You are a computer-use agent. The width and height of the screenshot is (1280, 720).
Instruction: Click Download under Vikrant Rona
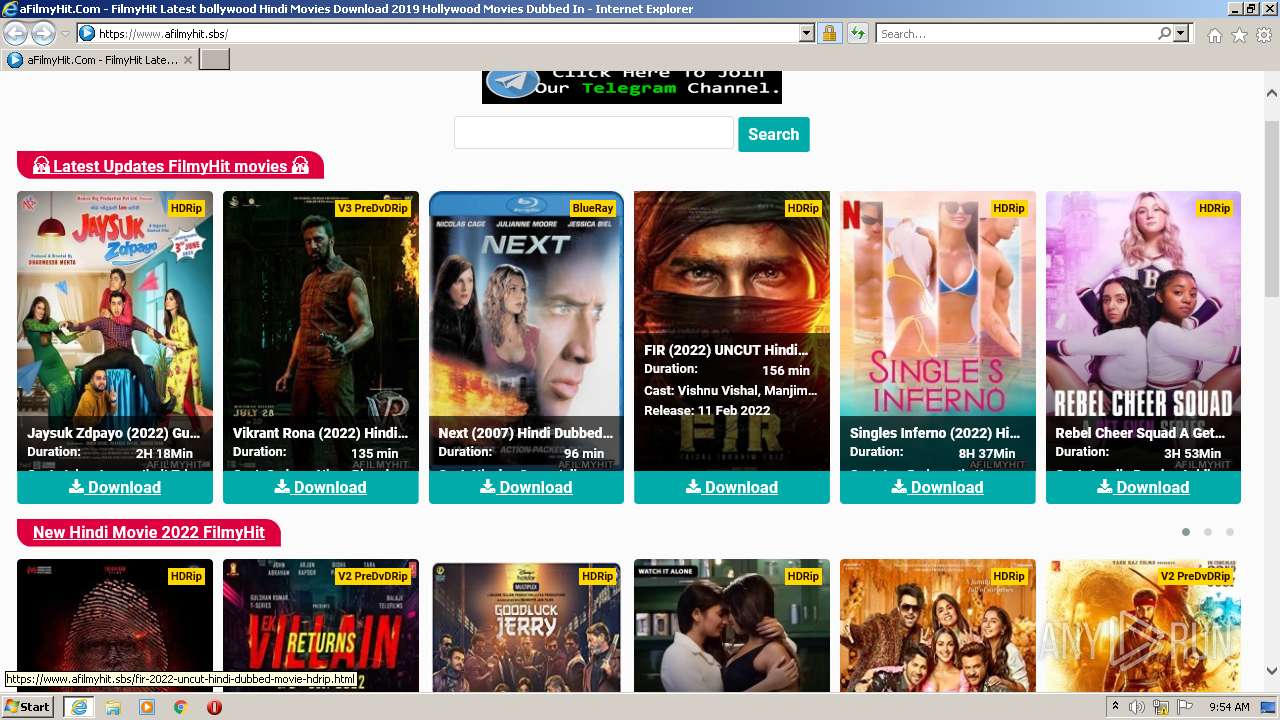[x=321, y=487]
